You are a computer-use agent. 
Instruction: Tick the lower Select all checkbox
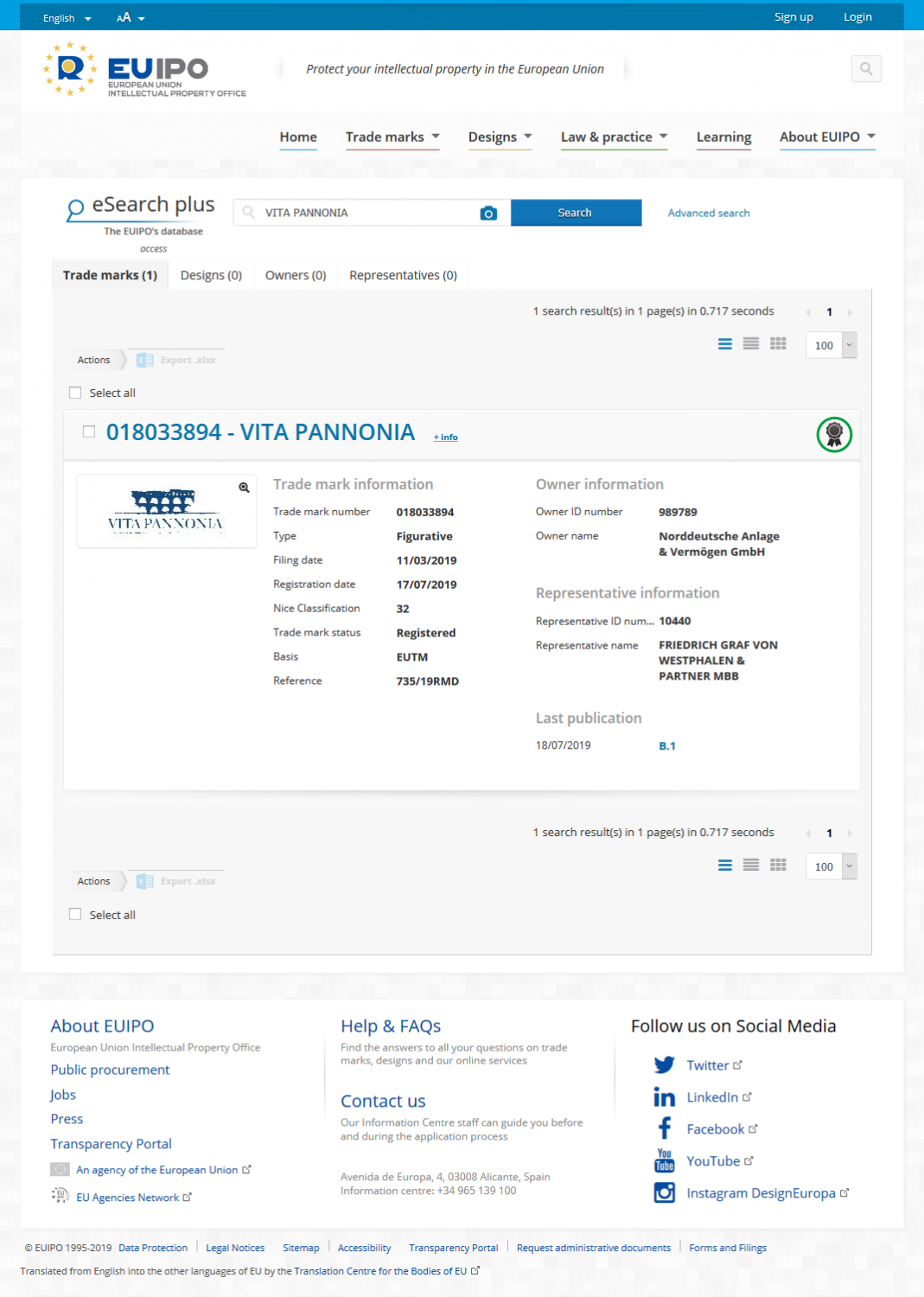[75, 914]
